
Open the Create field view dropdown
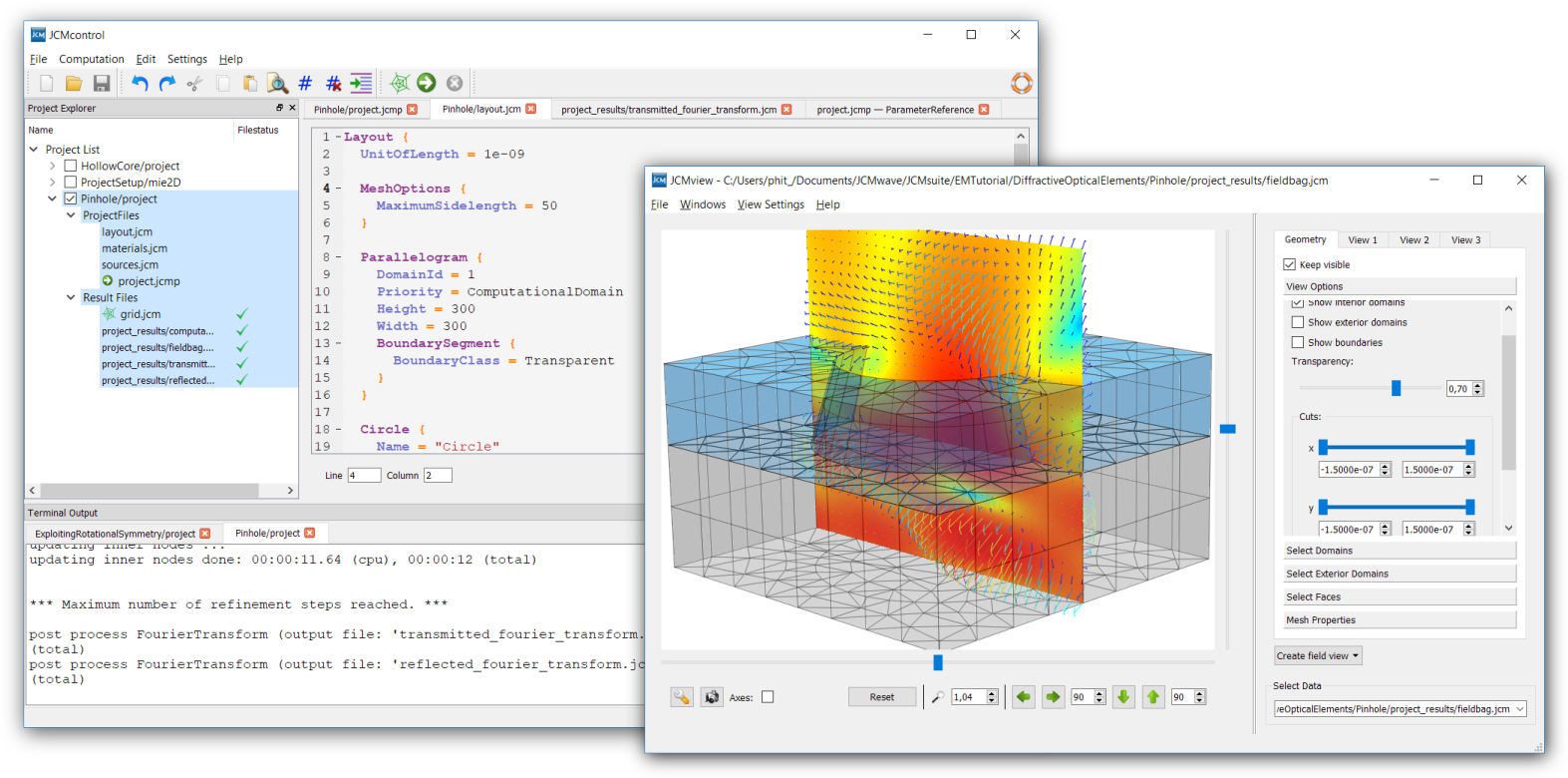coord(1318,655)
